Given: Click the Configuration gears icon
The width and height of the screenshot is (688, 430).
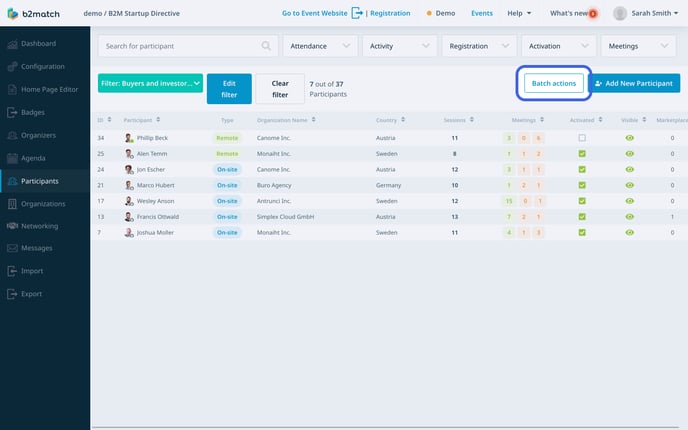Looking at the screenshot, I should tap(12, 67).
